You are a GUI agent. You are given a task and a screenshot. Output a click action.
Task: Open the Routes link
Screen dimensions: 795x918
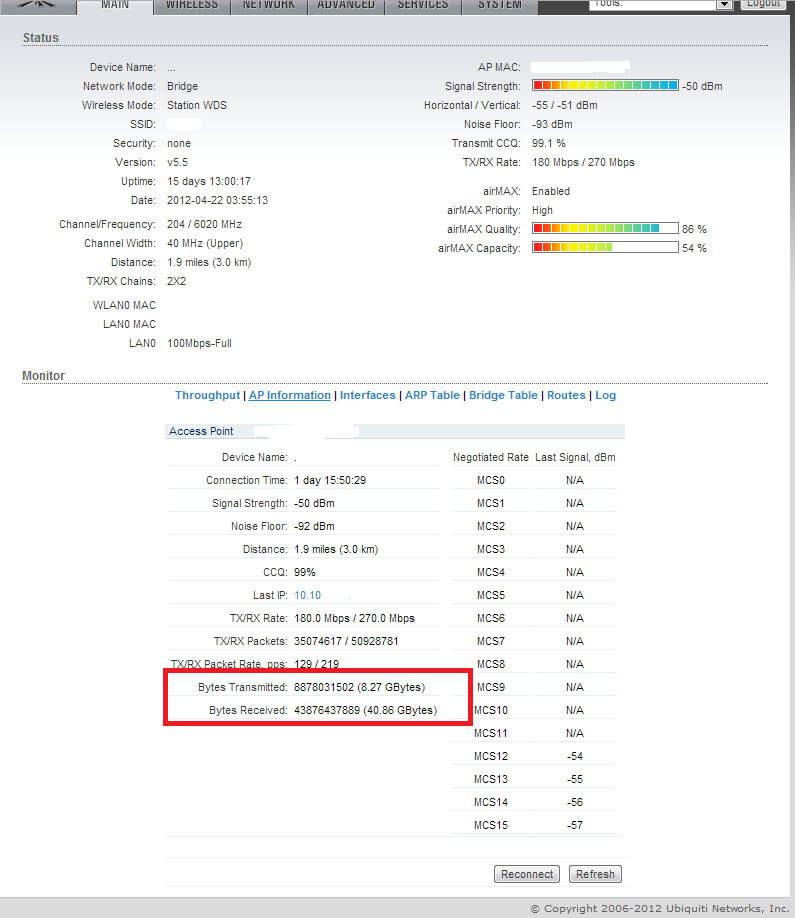click(x=566, y=395)
